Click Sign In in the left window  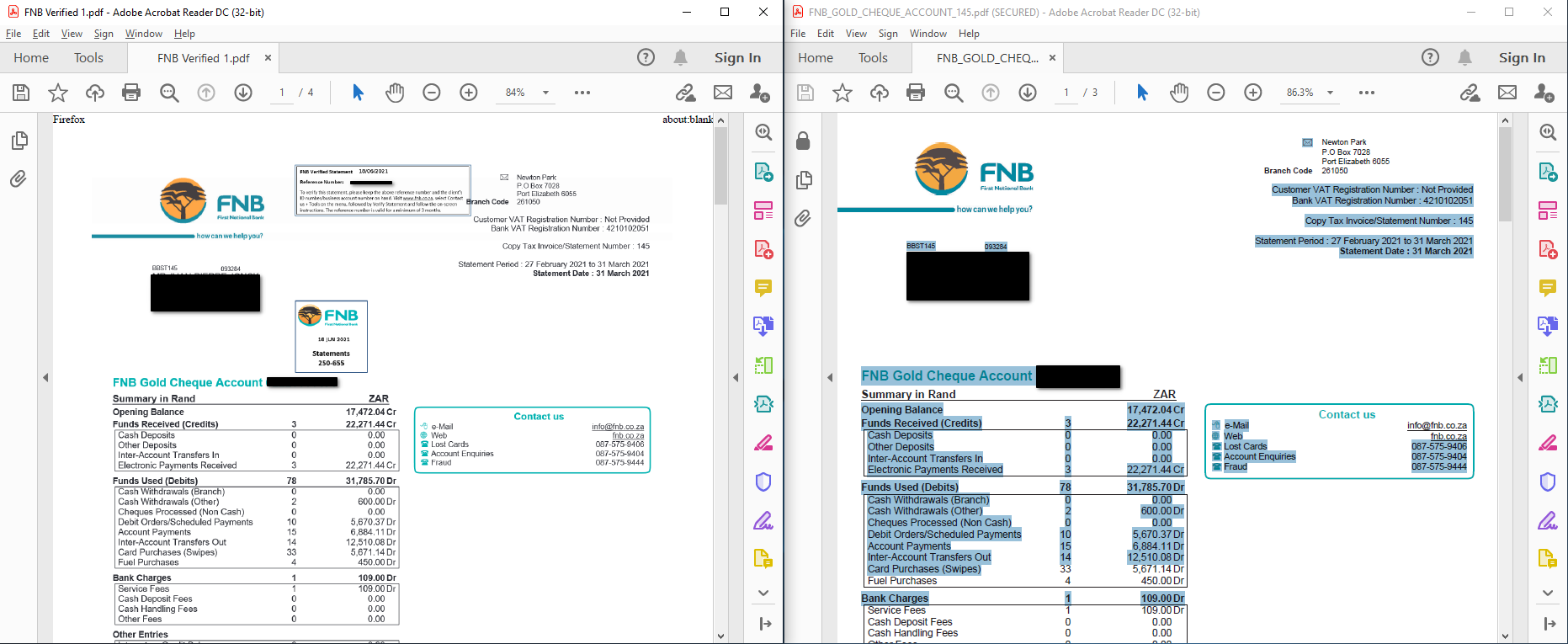(737, 57)
